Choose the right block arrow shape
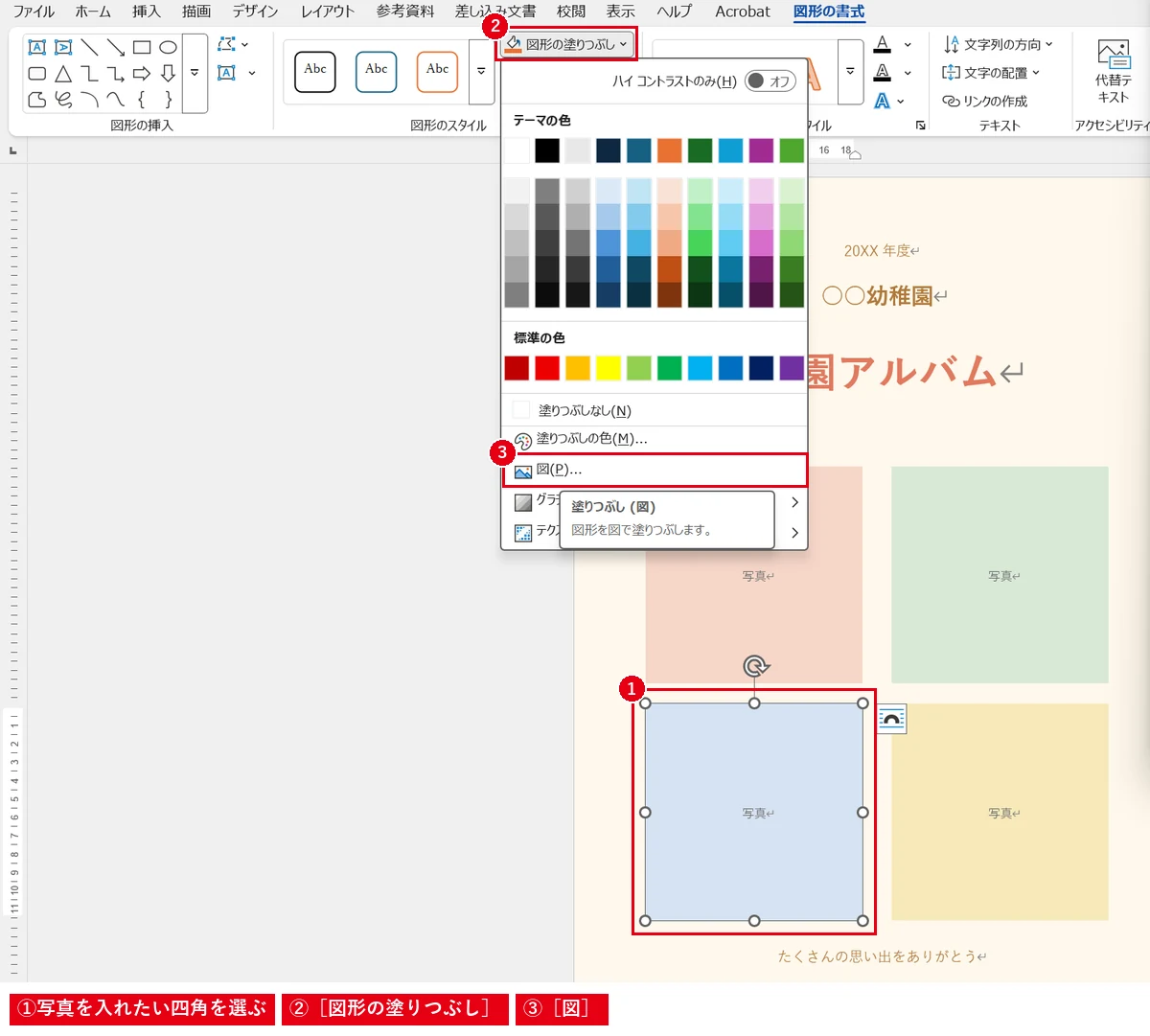Screen dimensions: 1150x1036 pos(142,73)
